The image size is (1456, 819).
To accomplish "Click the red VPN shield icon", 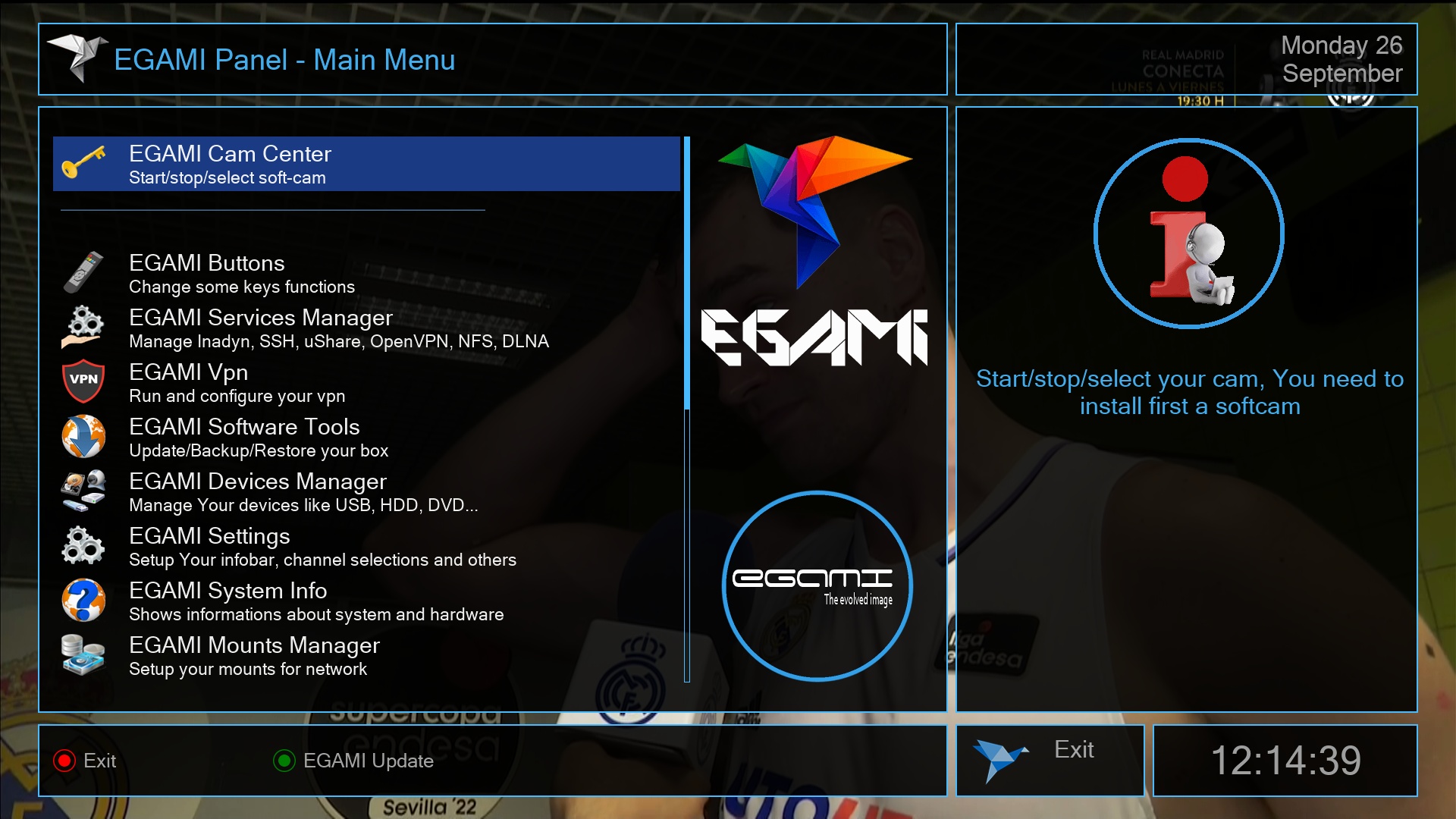I will tap(83, 381).
